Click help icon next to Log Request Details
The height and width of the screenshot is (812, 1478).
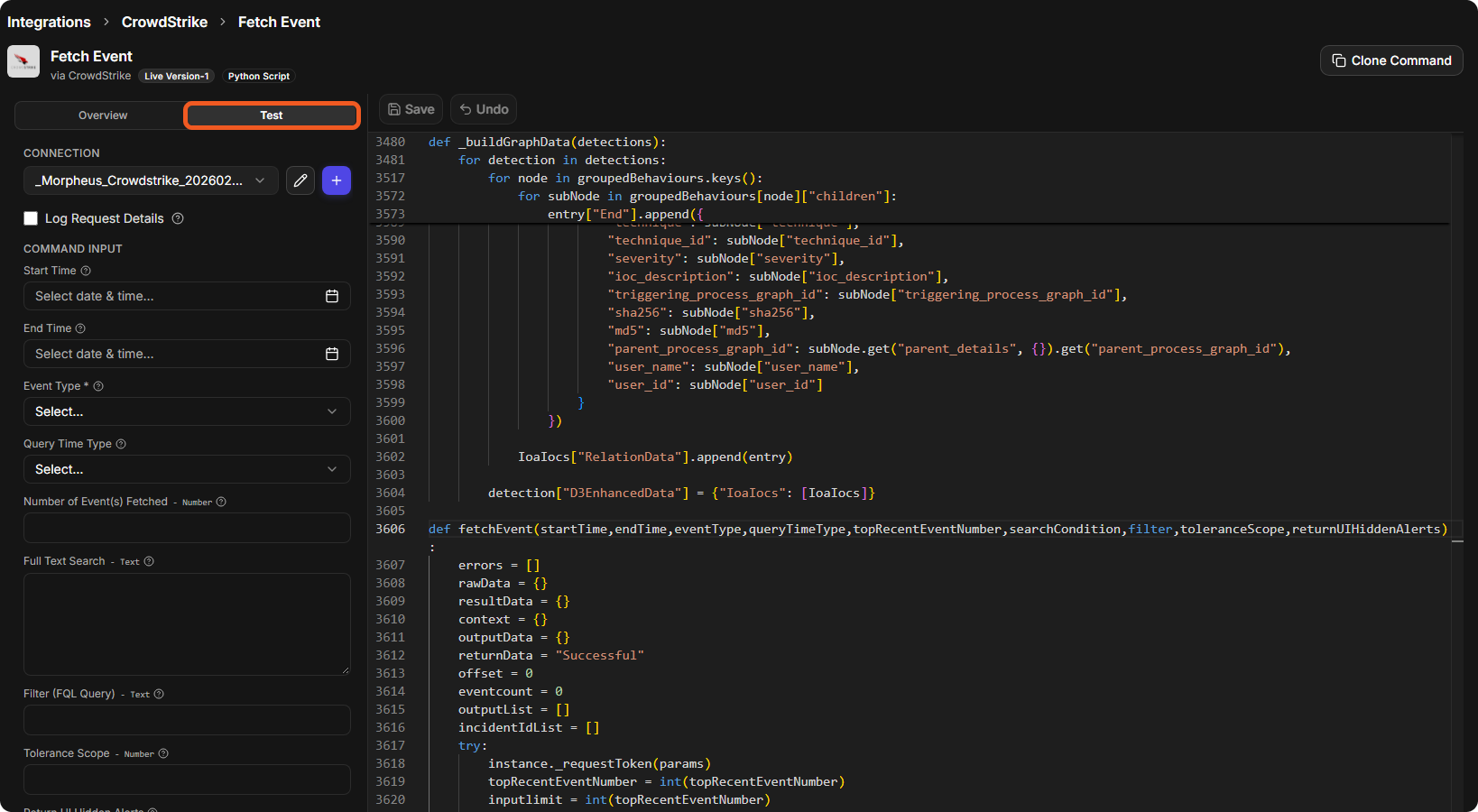[178, 218]
